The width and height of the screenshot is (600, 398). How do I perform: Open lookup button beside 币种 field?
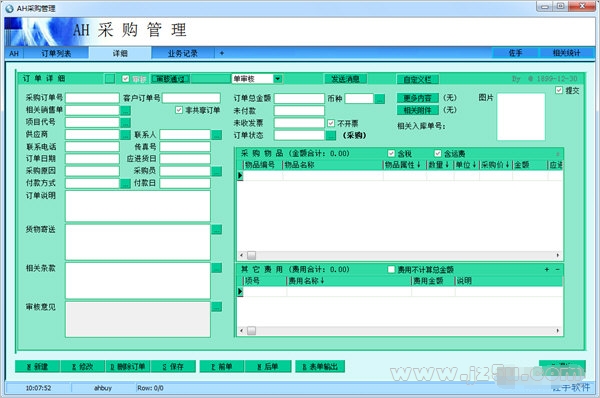380,99
